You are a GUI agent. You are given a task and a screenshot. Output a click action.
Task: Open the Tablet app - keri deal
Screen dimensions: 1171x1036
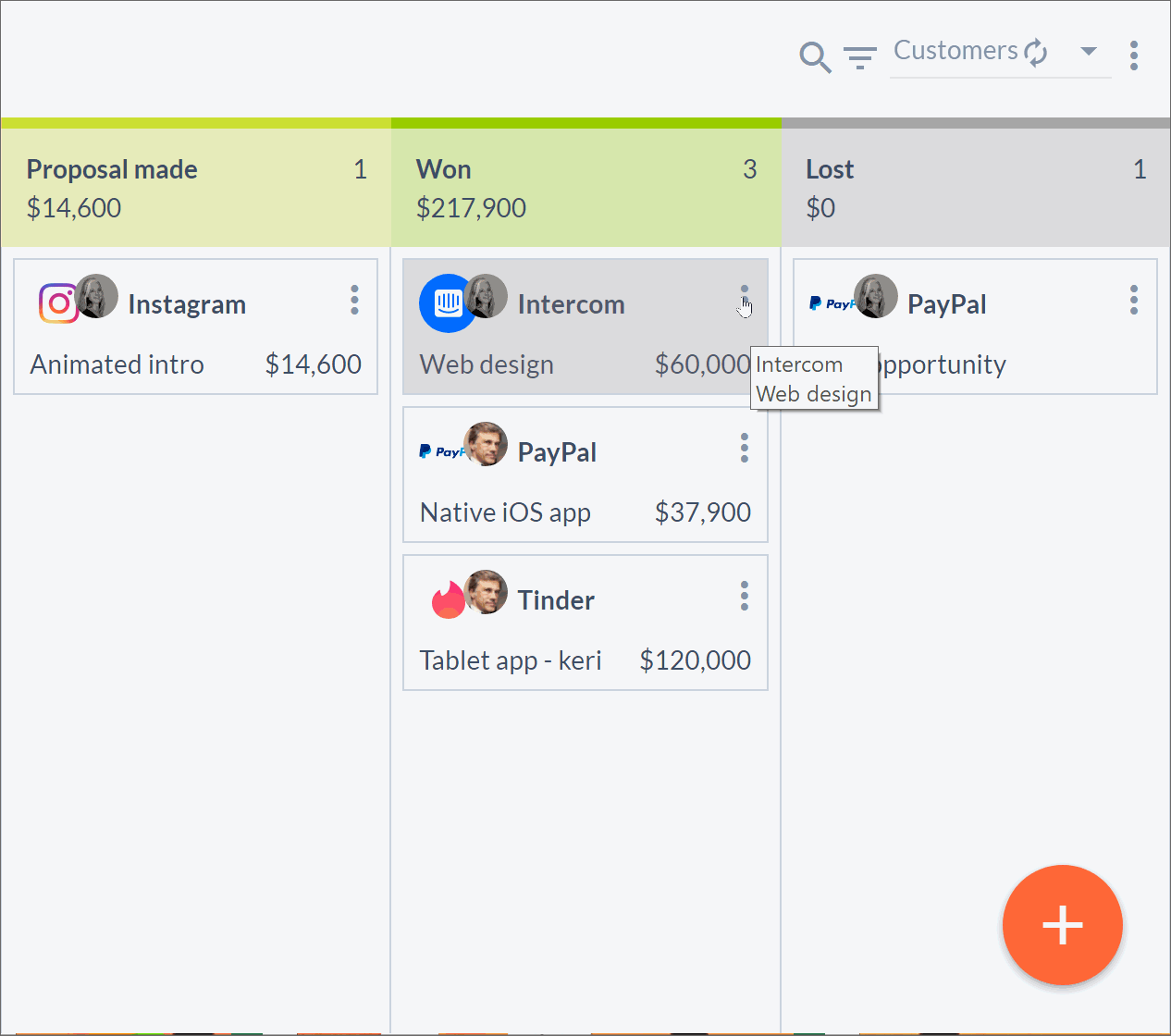click(511, 660)
